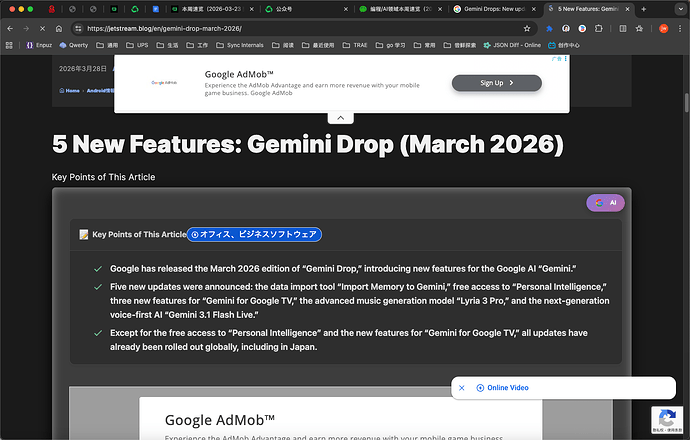Click the browser forward arrow
Viewport: 690px width, 440px height.
point(26,29)
